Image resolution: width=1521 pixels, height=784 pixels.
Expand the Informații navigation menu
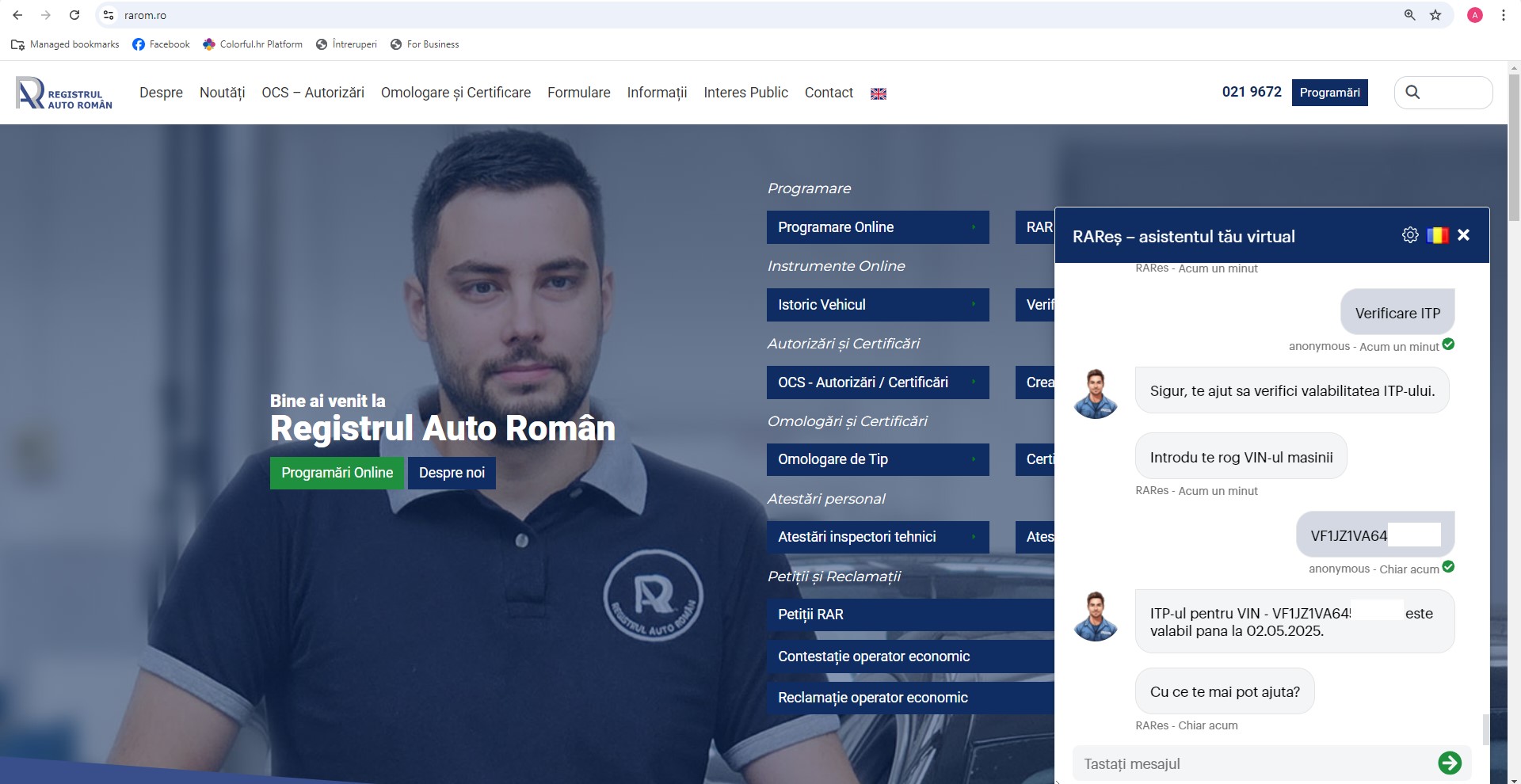[x=657, y=93]
